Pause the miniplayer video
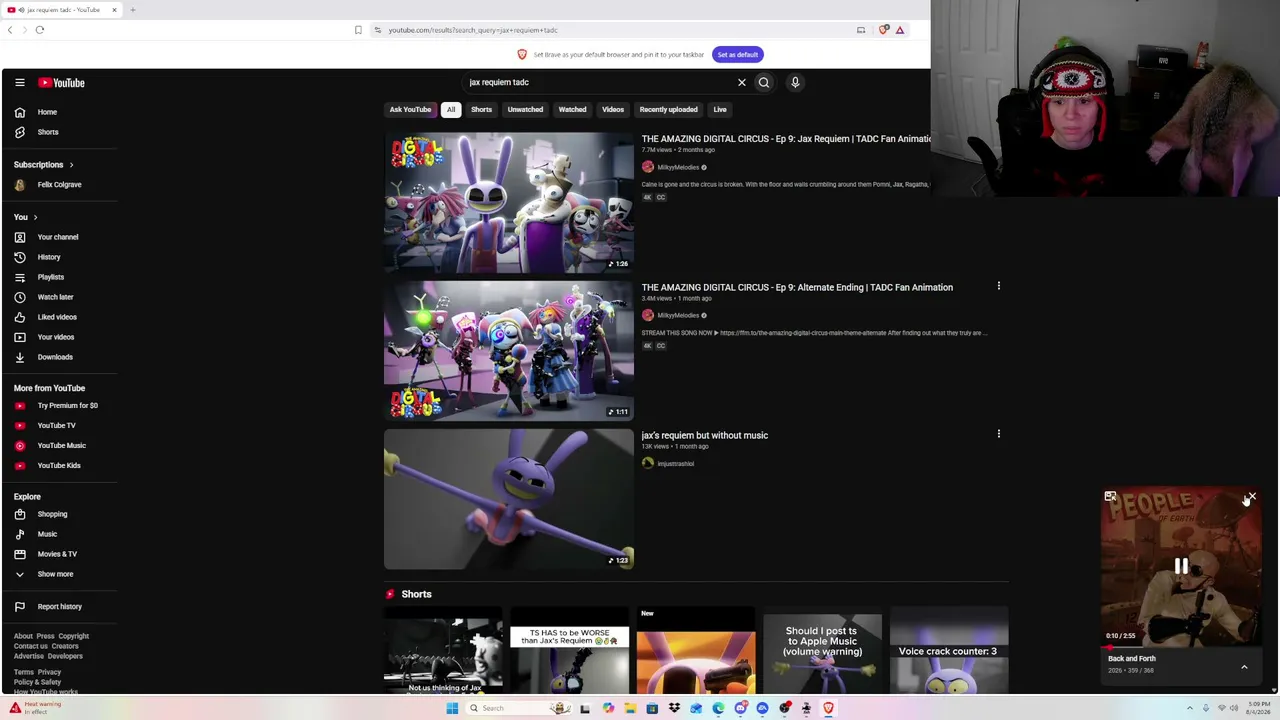 1181,566
